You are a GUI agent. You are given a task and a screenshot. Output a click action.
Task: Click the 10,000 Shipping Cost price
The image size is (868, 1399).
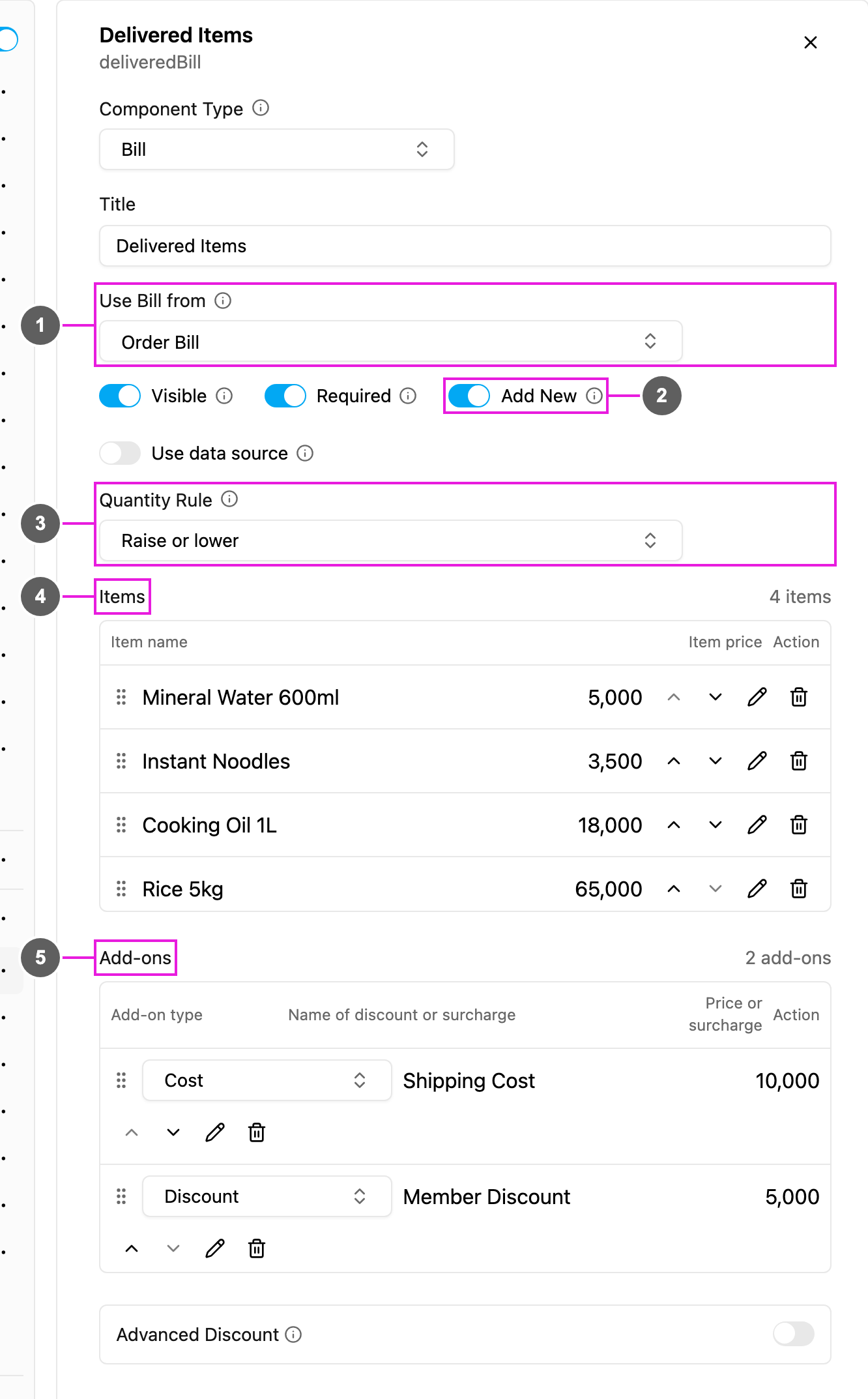(x=787, y=1080)
